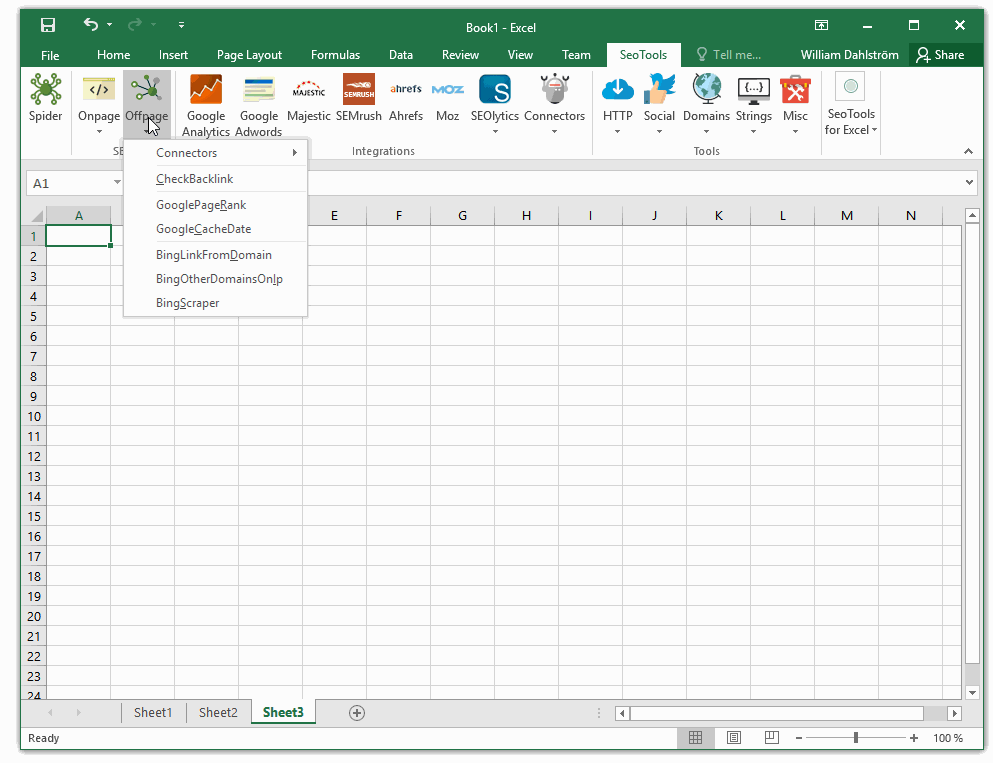This screenshot has height=763, width=993.
Task: Open the Undo history dropdown arrow
Action: coord(110,25)
